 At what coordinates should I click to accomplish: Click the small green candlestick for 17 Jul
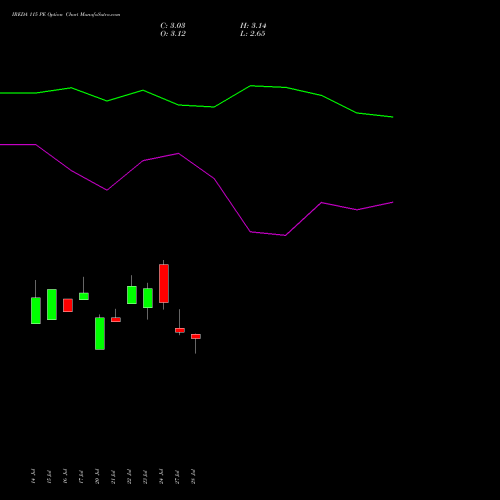coord(84,296)
